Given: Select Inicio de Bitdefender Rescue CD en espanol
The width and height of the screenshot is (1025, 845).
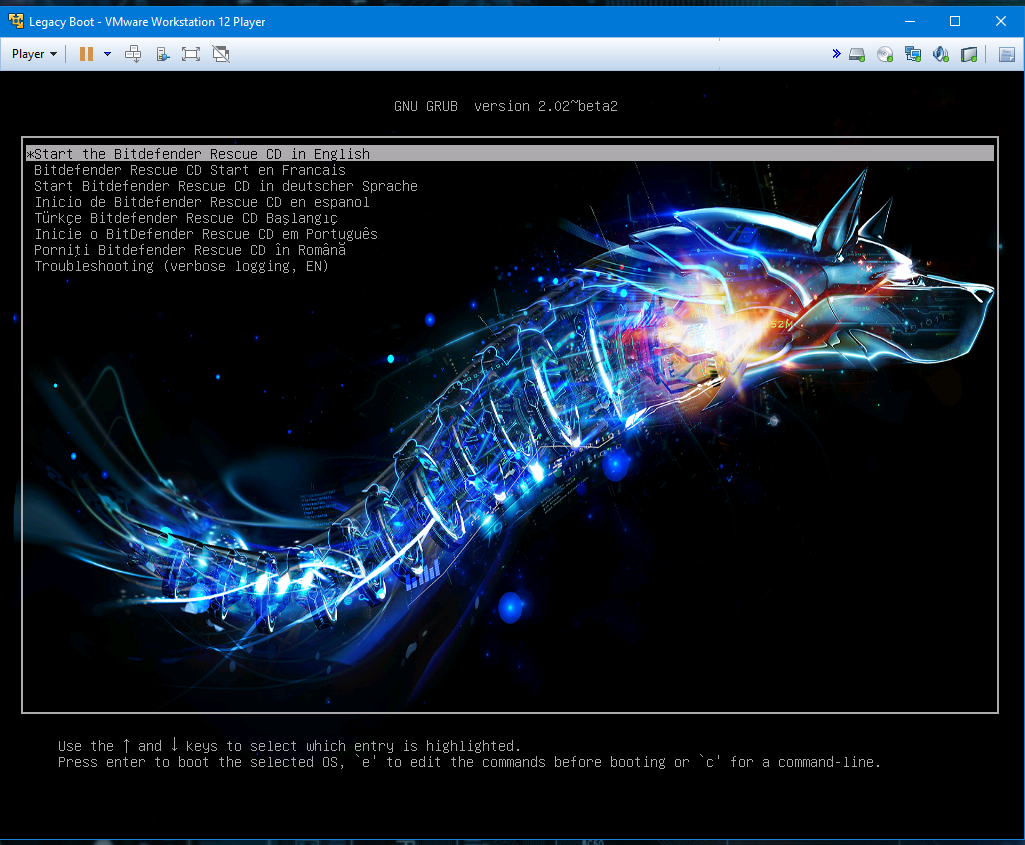Looking at the screenshot, I should [x=201, y=202].
